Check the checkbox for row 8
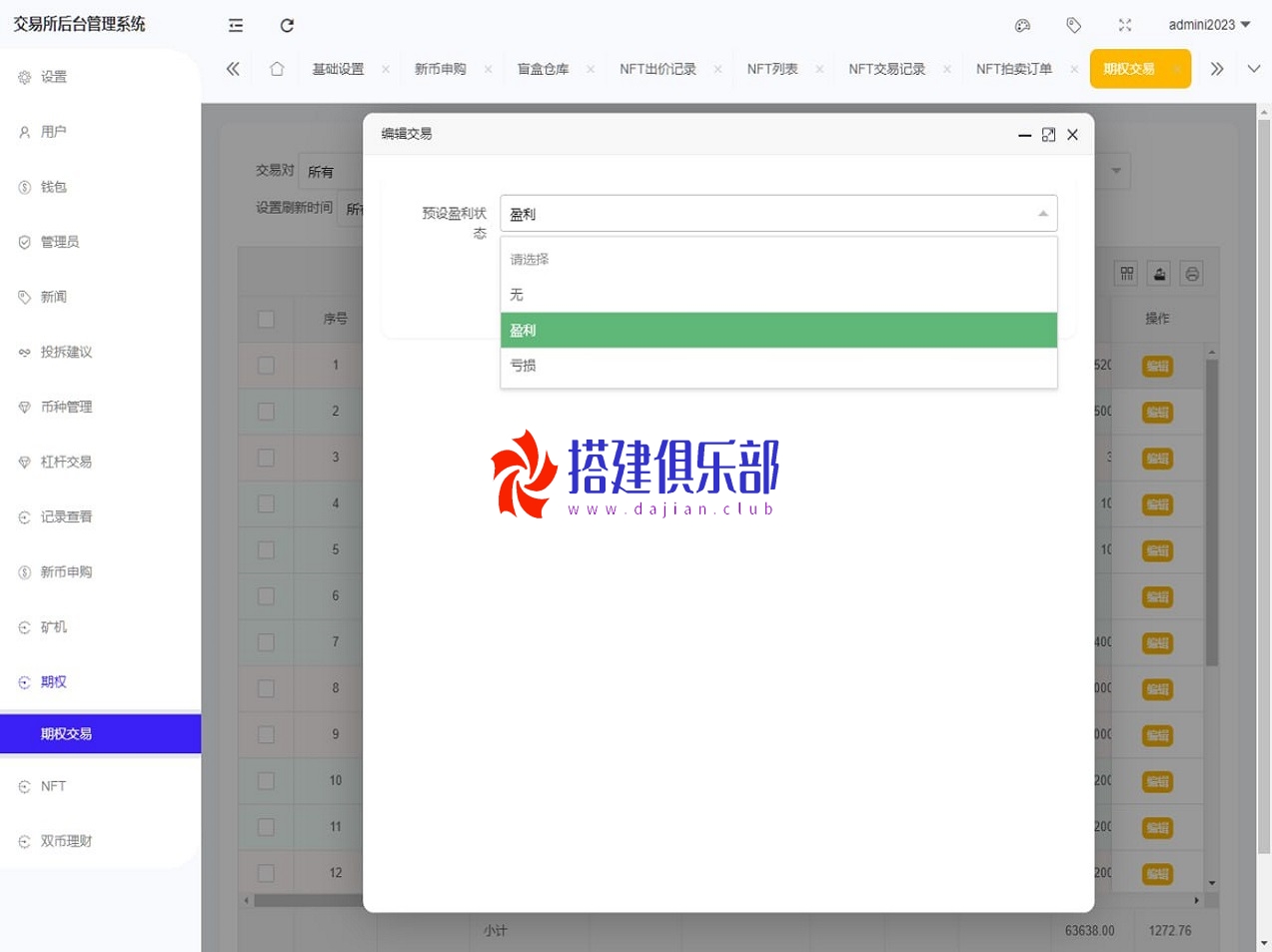This screenshot has width=1272, height=952. pyautogui.click(x=266, y=688)
